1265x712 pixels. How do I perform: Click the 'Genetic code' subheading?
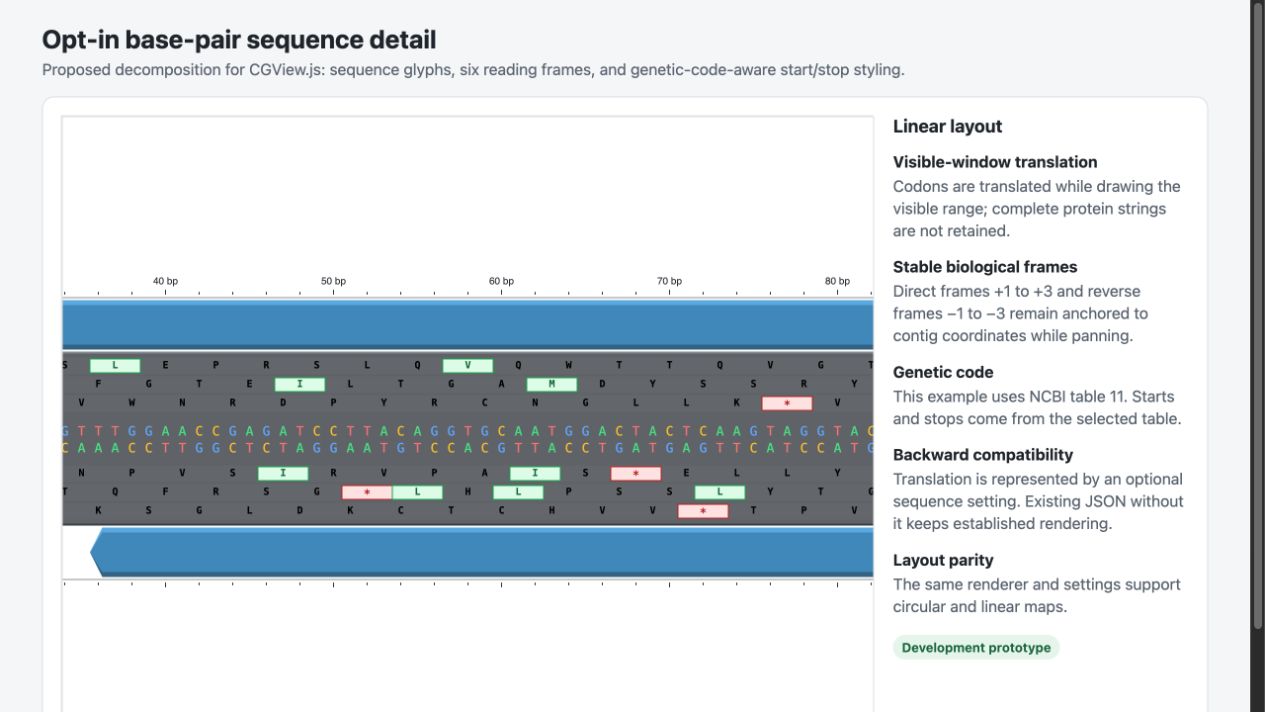(x=943, y=372)
